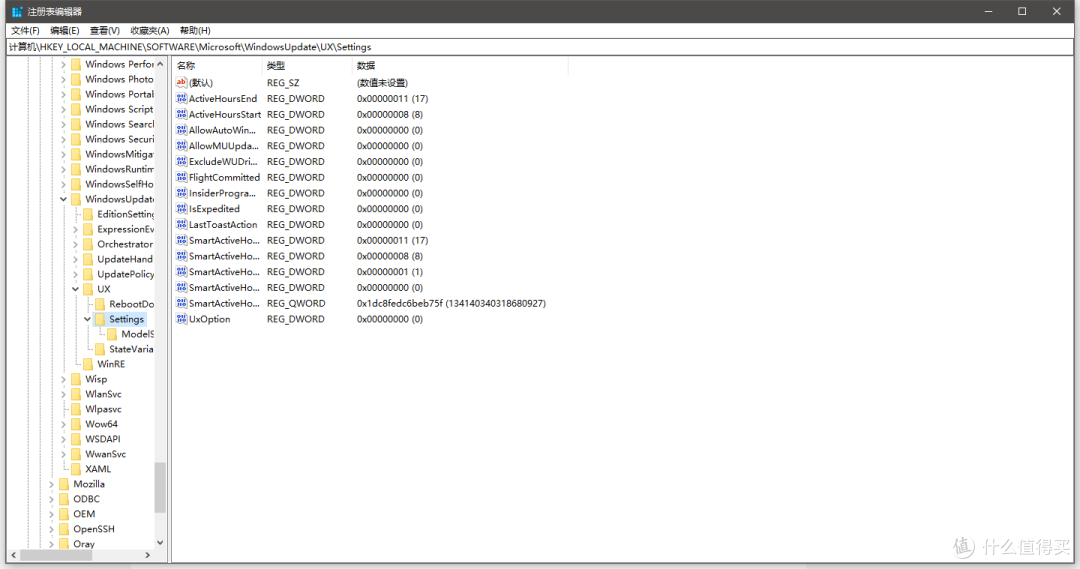This screenshot has width=1080, height=569.
Task: Click the tree pane's scroll-down arrow
Action: (160, 543)
